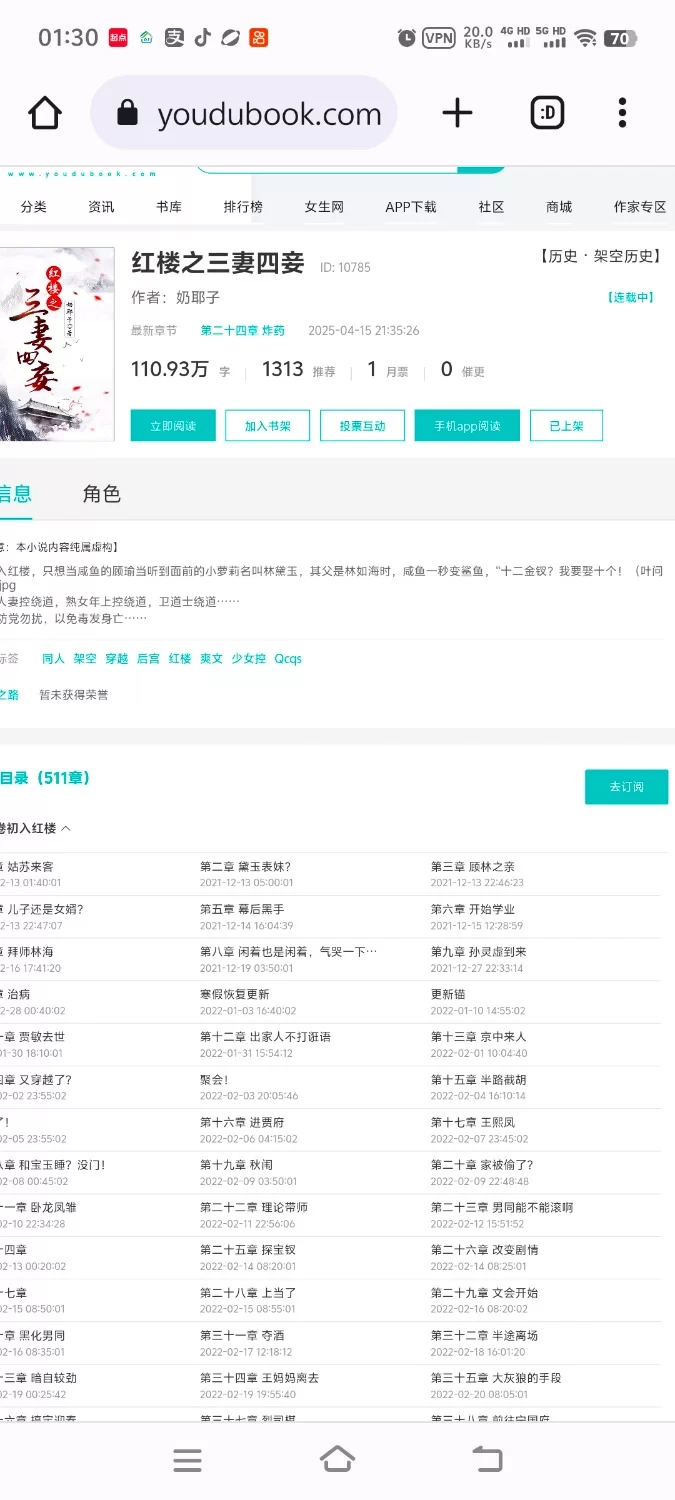Open the browser three-dot menu
This screenshot has height=1500, width=675.
(x=622, y=113)
